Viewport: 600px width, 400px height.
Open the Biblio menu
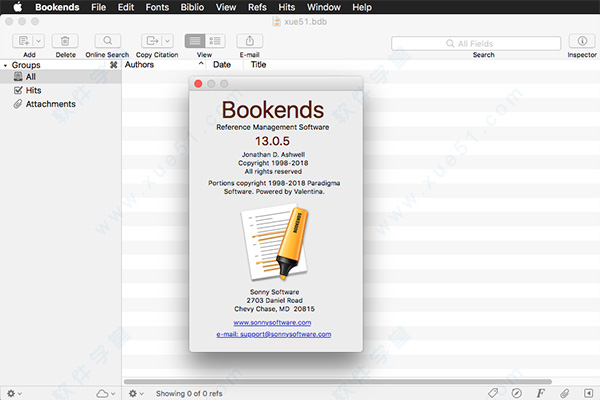192,7
